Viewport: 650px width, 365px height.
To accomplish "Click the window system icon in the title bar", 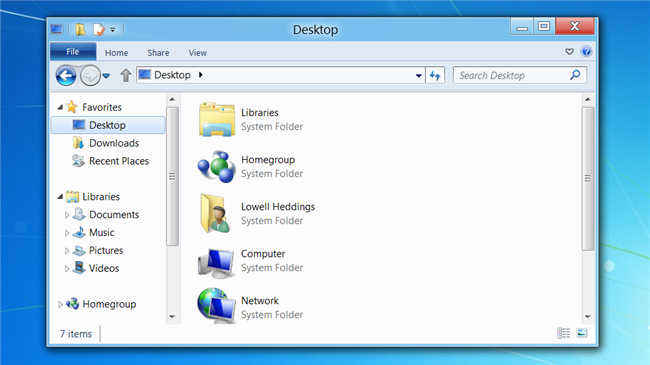I will tap(57, 29).
